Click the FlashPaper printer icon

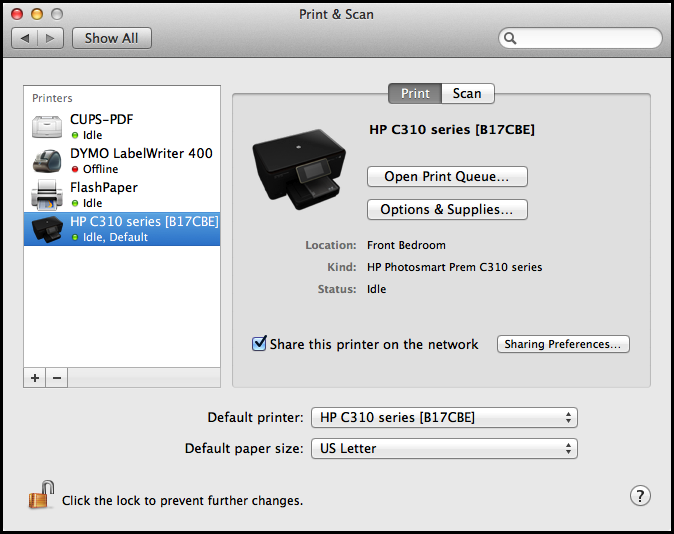click(47, 195)
